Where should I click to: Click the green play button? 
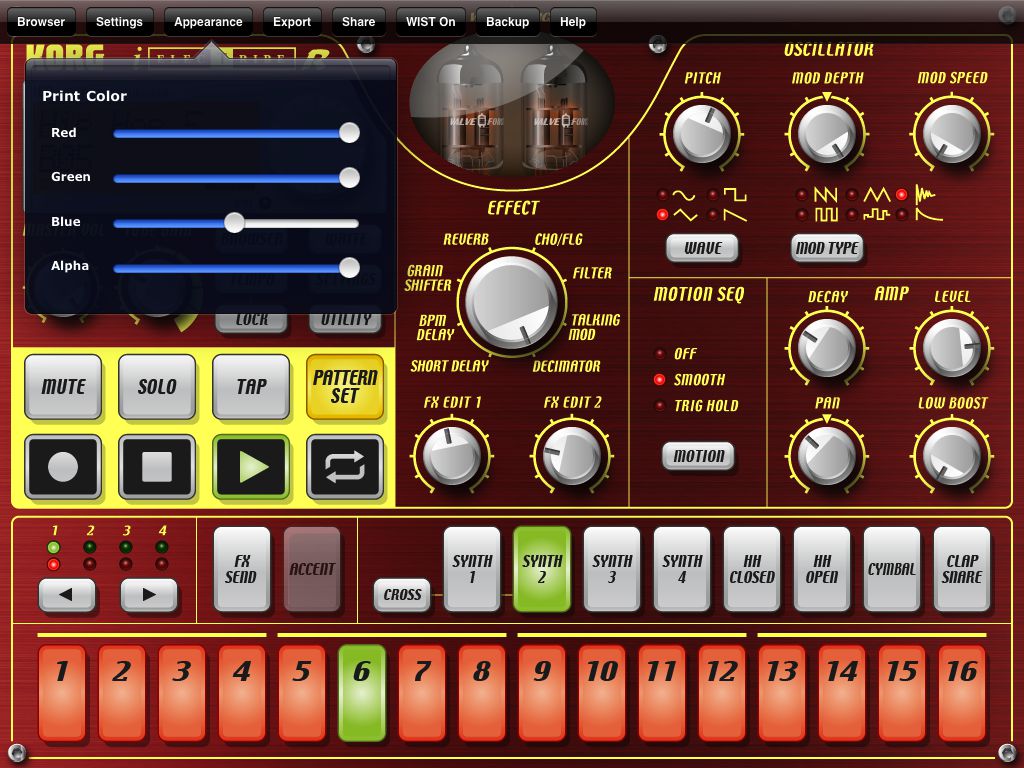point(251,467)
